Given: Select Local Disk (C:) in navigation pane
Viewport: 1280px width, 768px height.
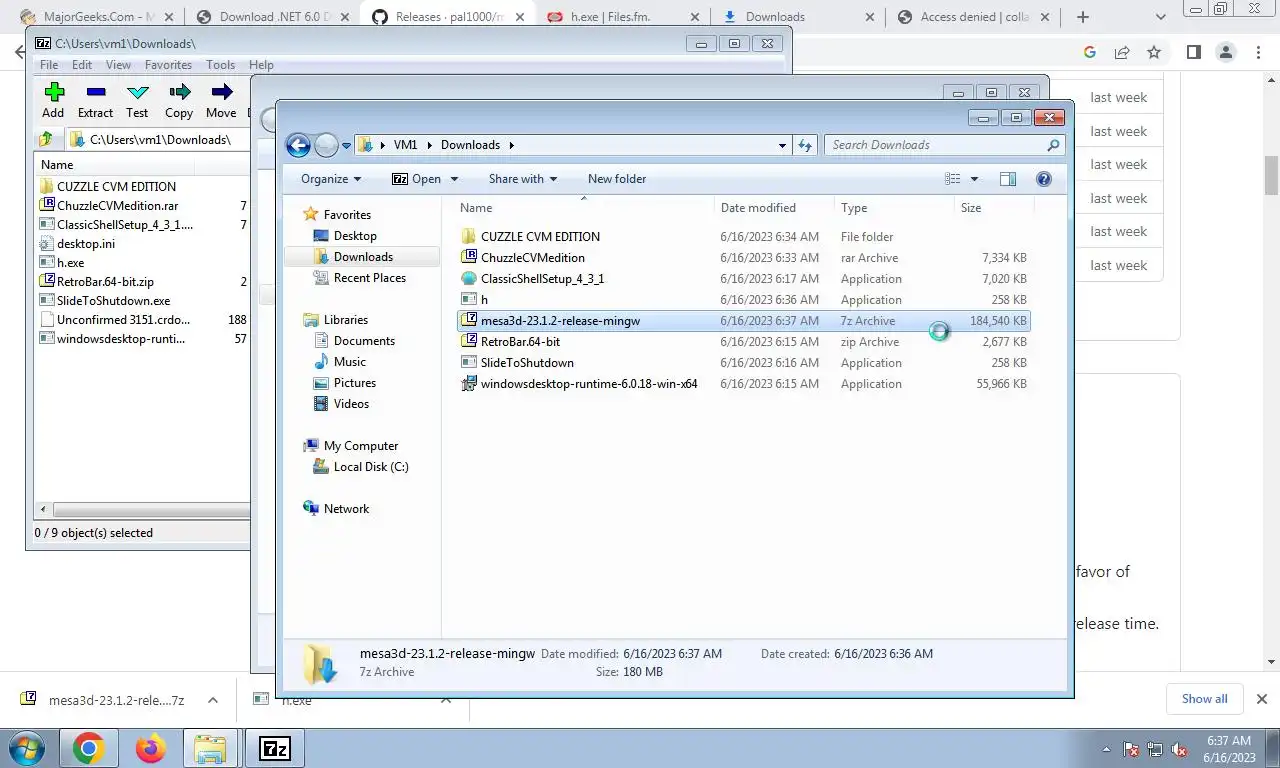Looking at the screenshot, I should [370, 467].
